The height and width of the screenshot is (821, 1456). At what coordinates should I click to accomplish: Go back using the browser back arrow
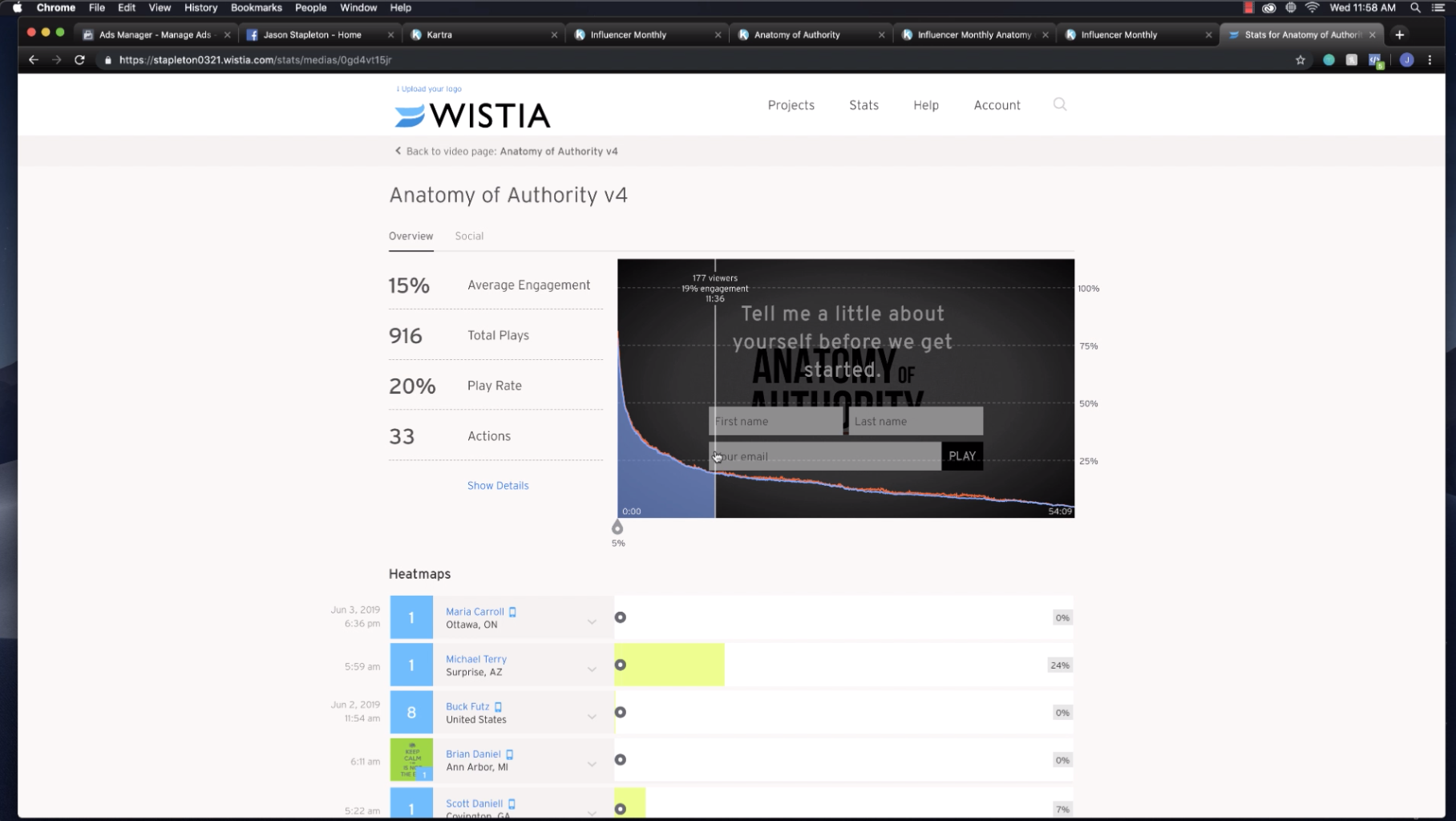tap(33, 60)
